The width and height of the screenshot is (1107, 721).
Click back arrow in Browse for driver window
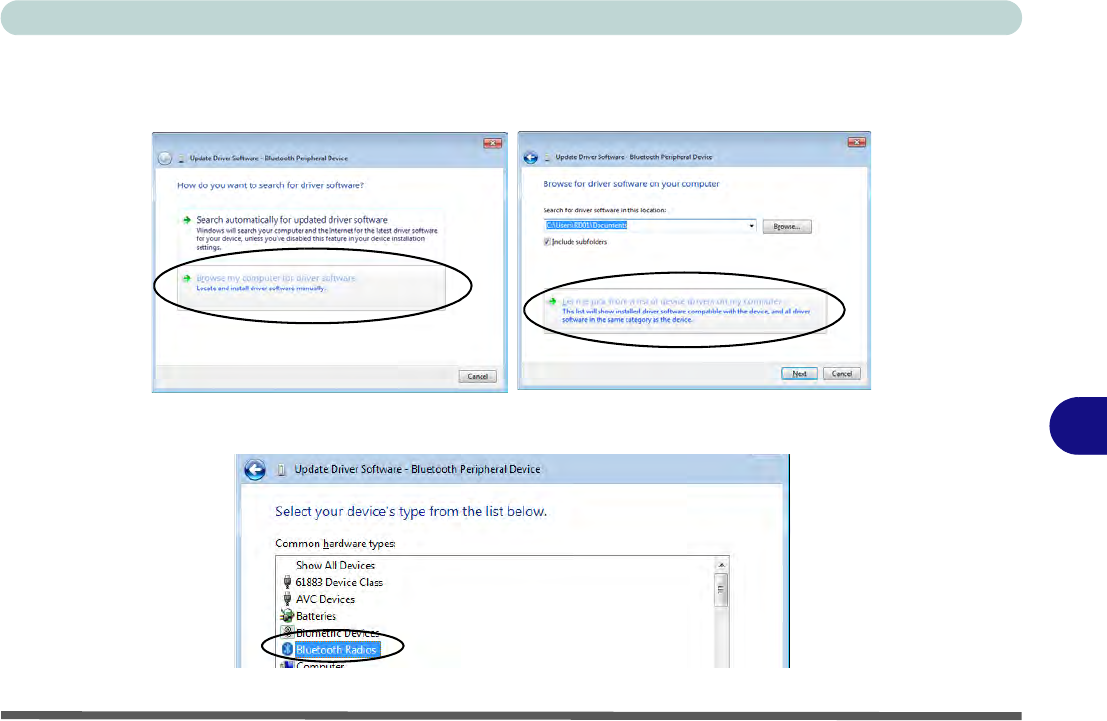tap(531, 157)
